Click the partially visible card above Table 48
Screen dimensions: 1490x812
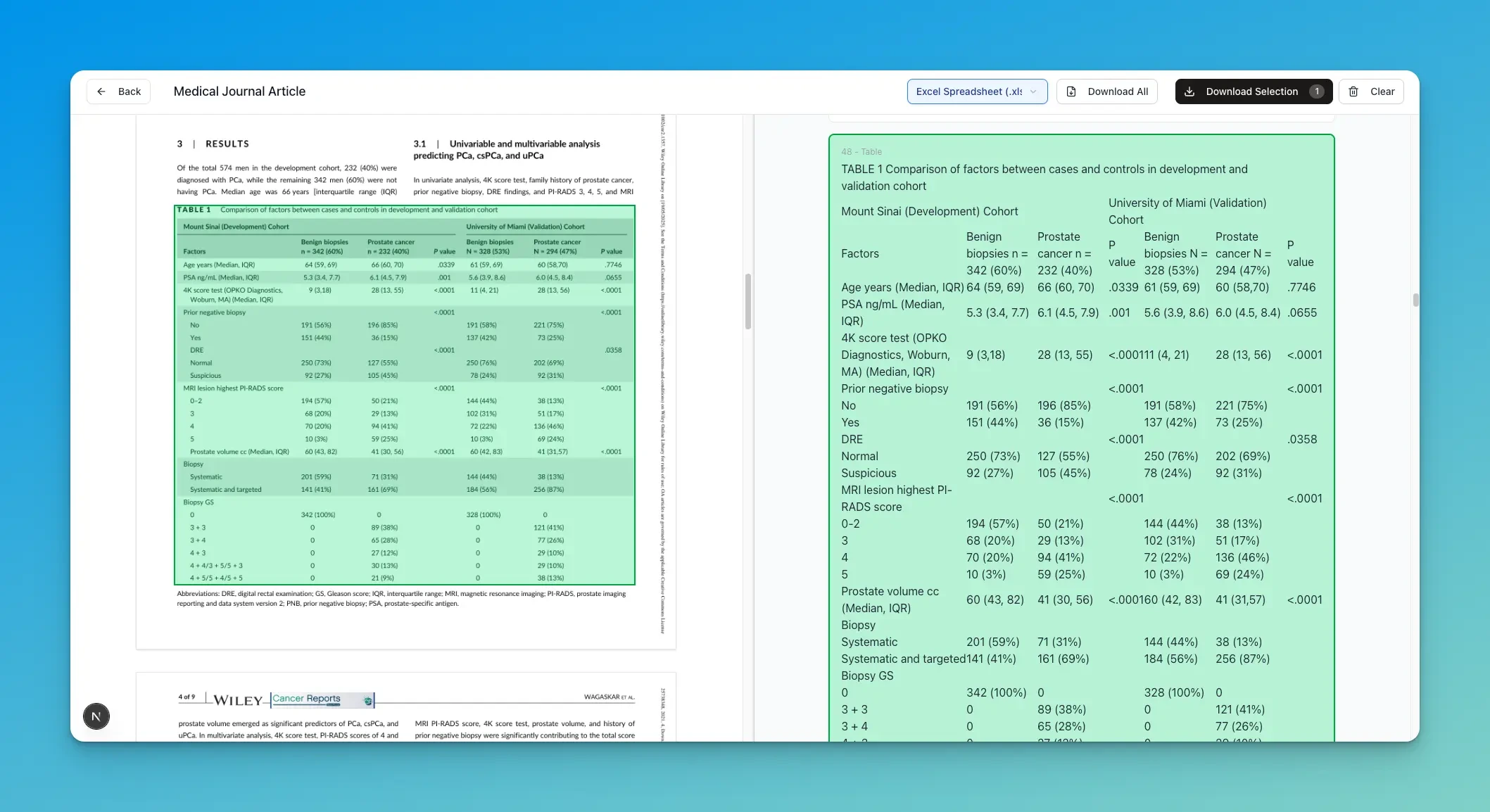point(1080,118)
